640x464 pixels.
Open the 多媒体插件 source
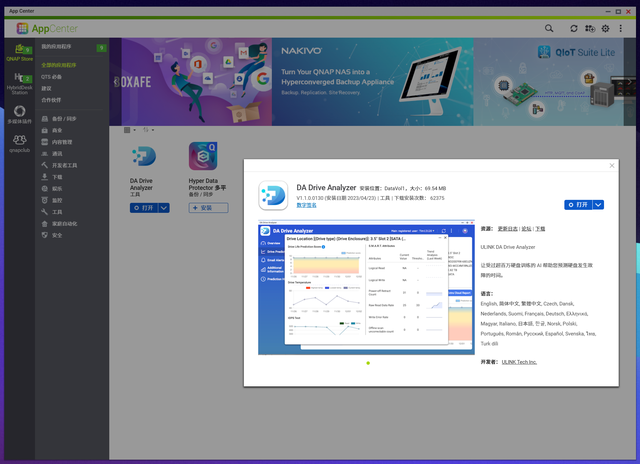[20, 114]
